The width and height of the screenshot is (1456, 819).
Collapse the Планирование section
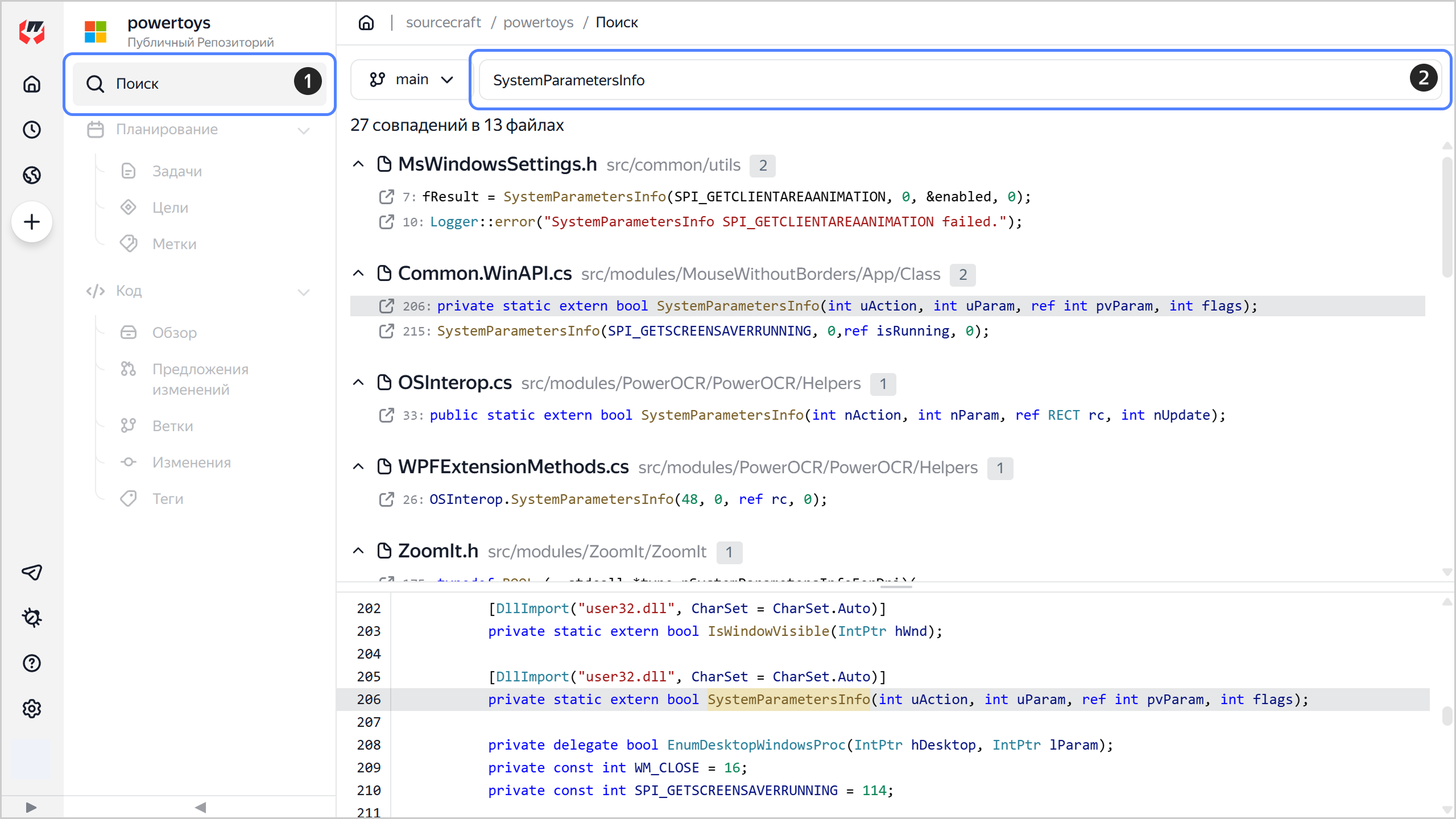coord(304,130)
